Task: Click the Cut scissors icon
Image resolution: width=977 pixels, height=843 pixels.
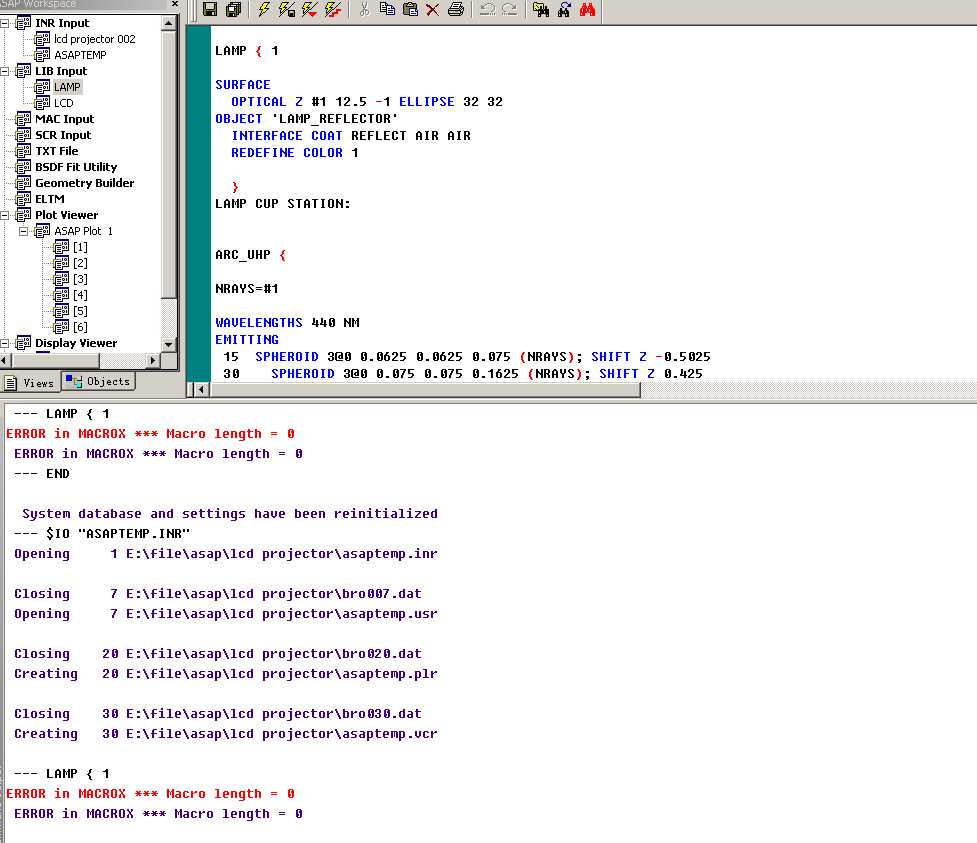Action: coord(365,9)
